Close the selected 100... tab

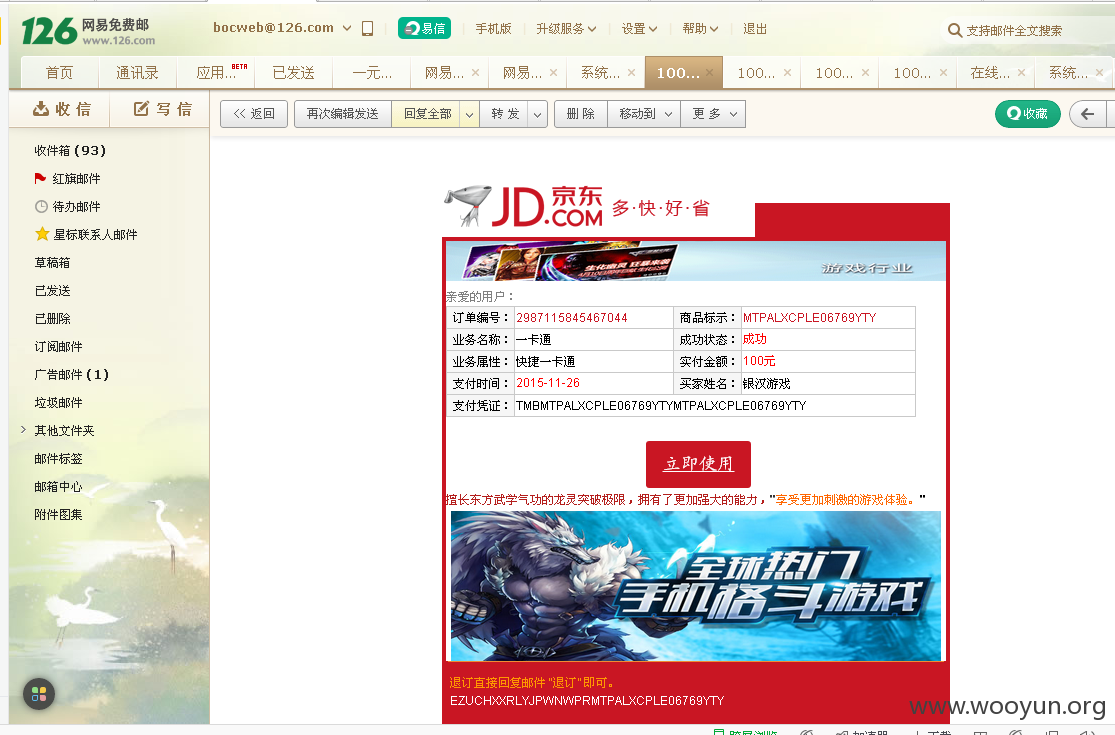(709, 73)
